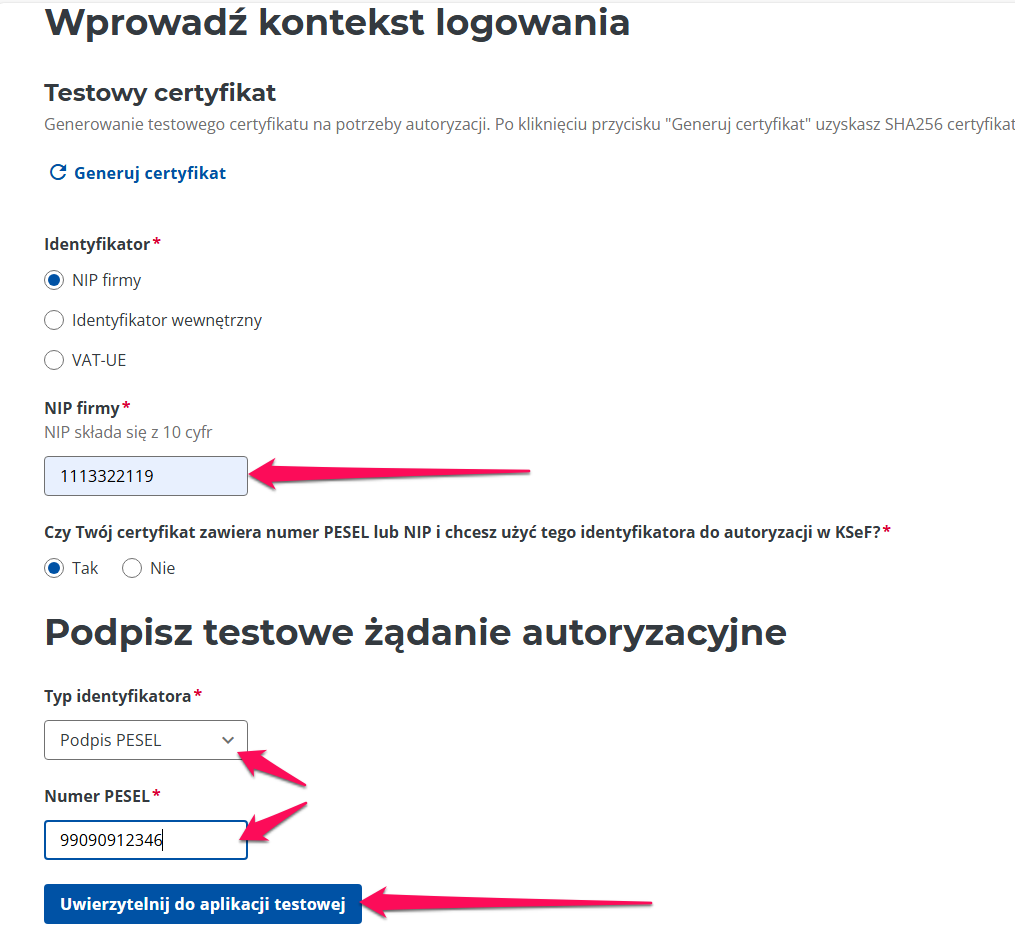Focus the NIP firmy number input
Image resolution: width=1015 pixels, height=945 pixels.
click(146, 476)
